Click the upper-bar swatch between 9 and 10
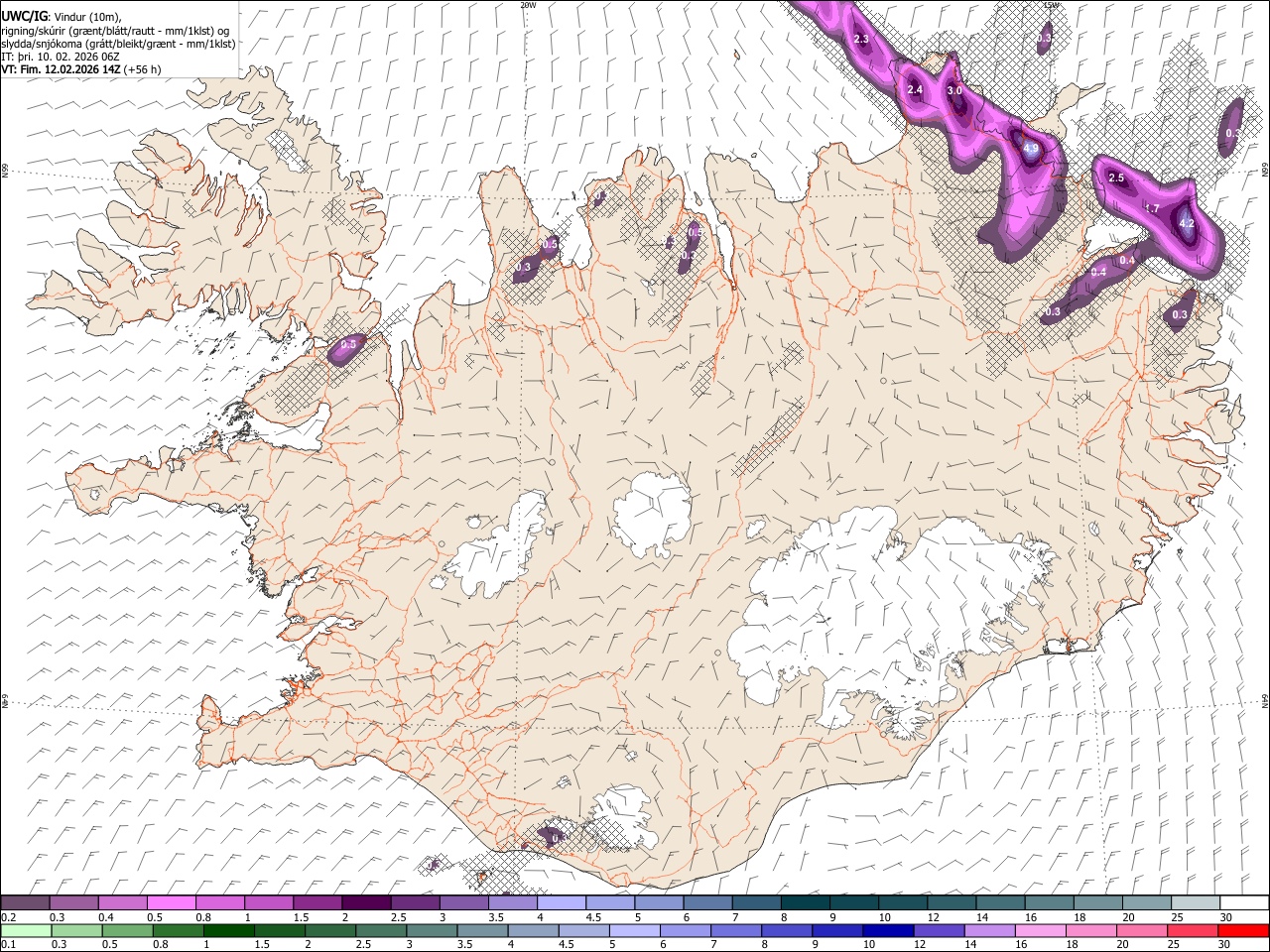1270x952 pixels. pos(853,903)
